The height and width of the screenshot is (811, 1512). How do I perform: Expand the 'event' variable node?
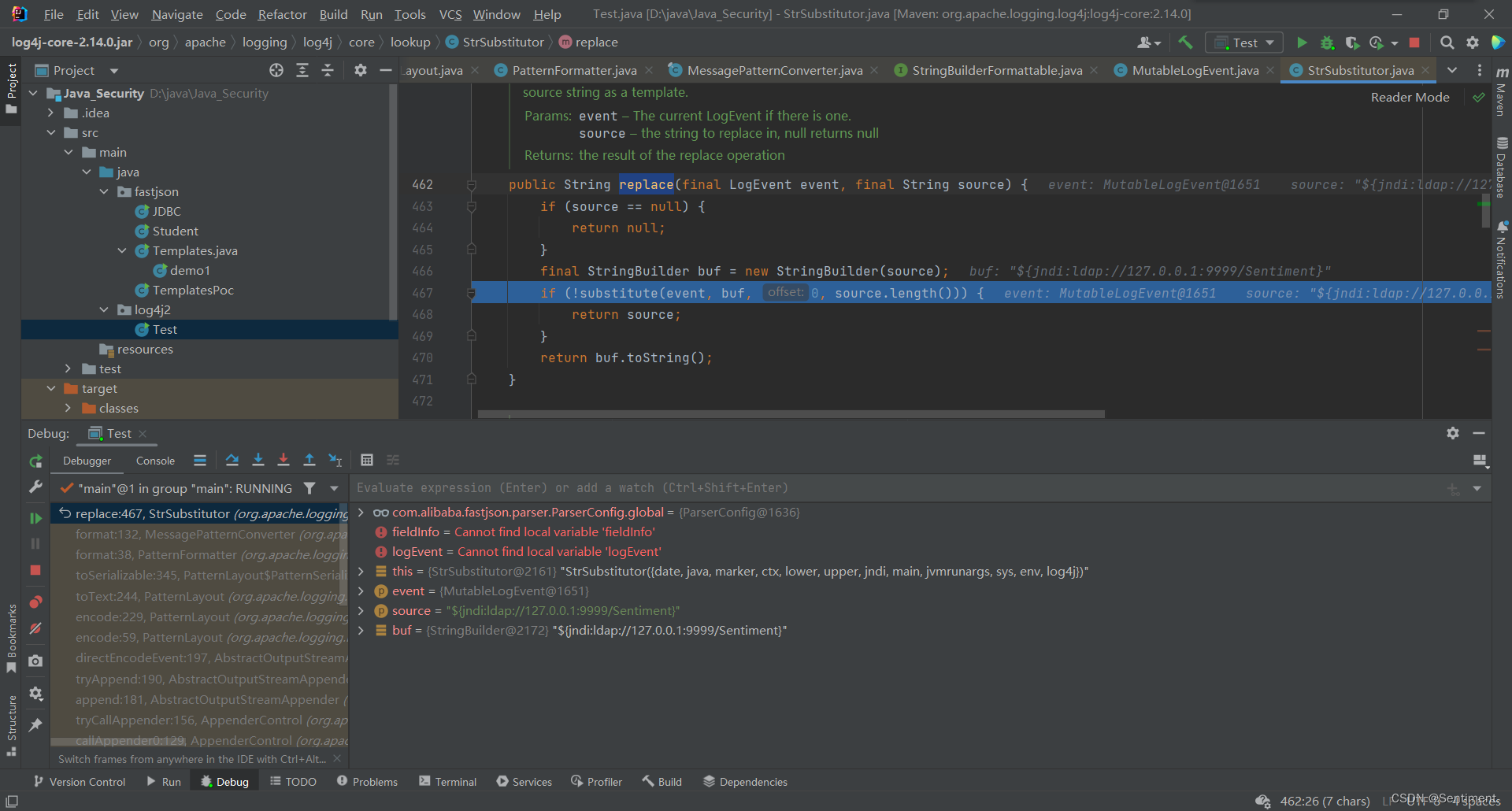tap(361, 591)
